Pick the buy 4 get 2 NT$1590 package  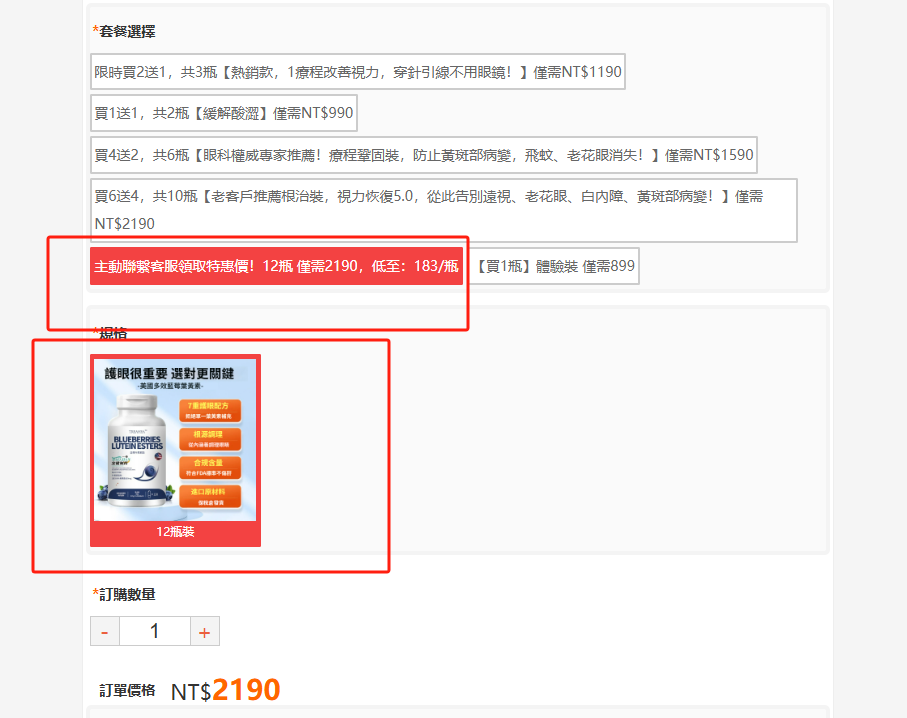[x=423, y=155]
